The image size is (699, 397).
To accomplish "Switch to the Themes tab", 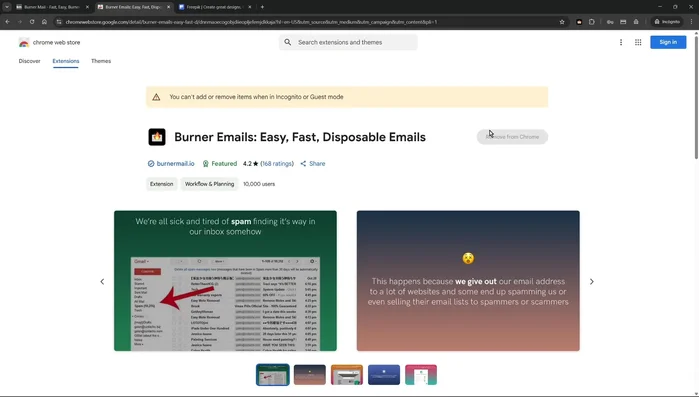I will click(101, 61).
